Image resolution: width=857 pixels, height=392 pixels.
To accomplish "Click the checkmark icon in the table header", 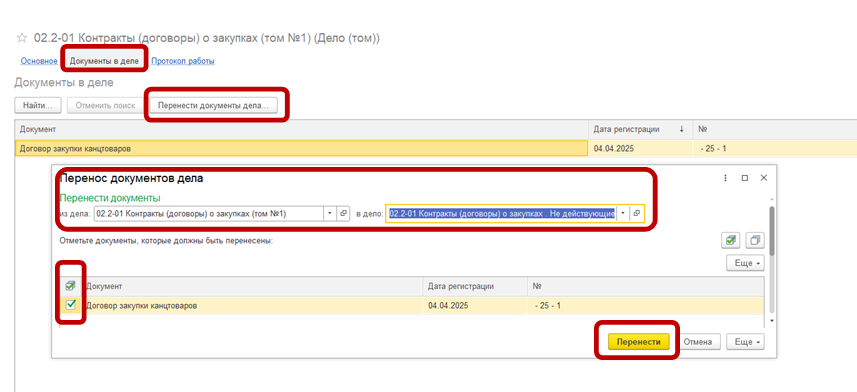I will [x=70, y=286].
